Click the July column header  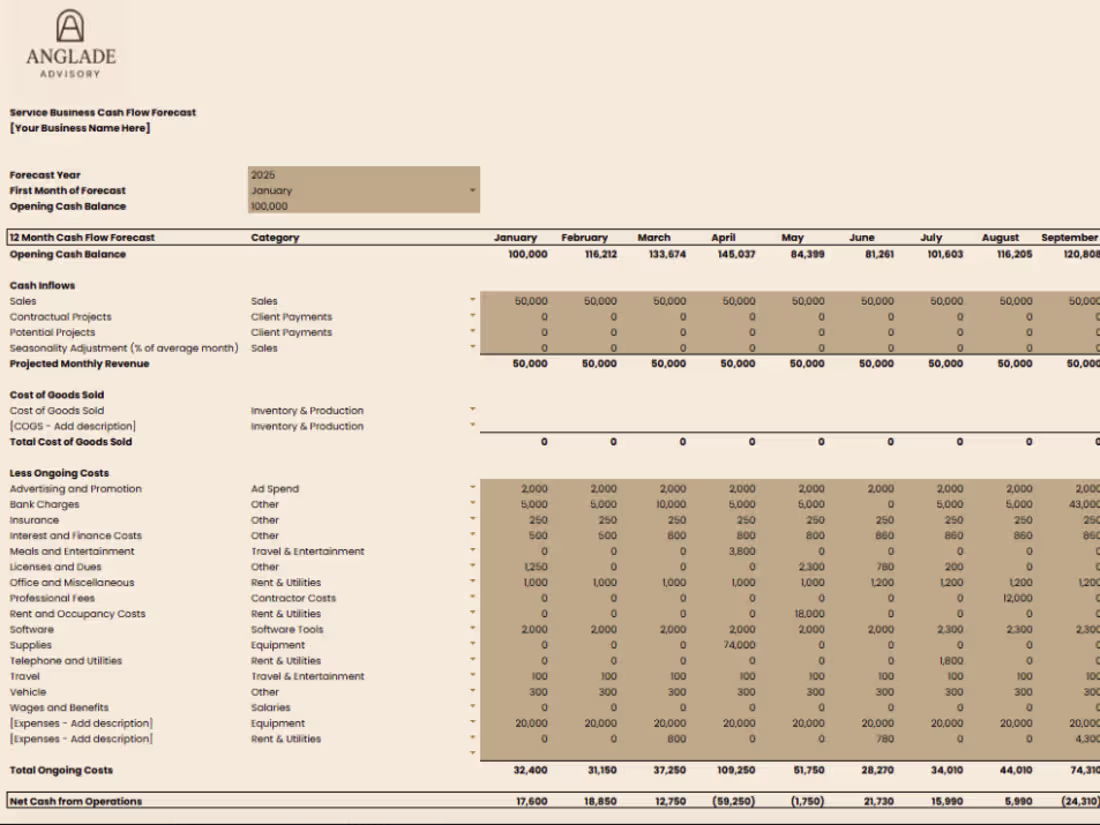(x=931, y=238)
